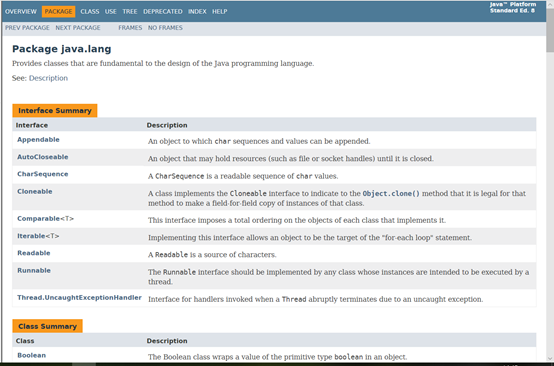Open the Cloneable interface page

pyautogui.click(x=35, y=191)
